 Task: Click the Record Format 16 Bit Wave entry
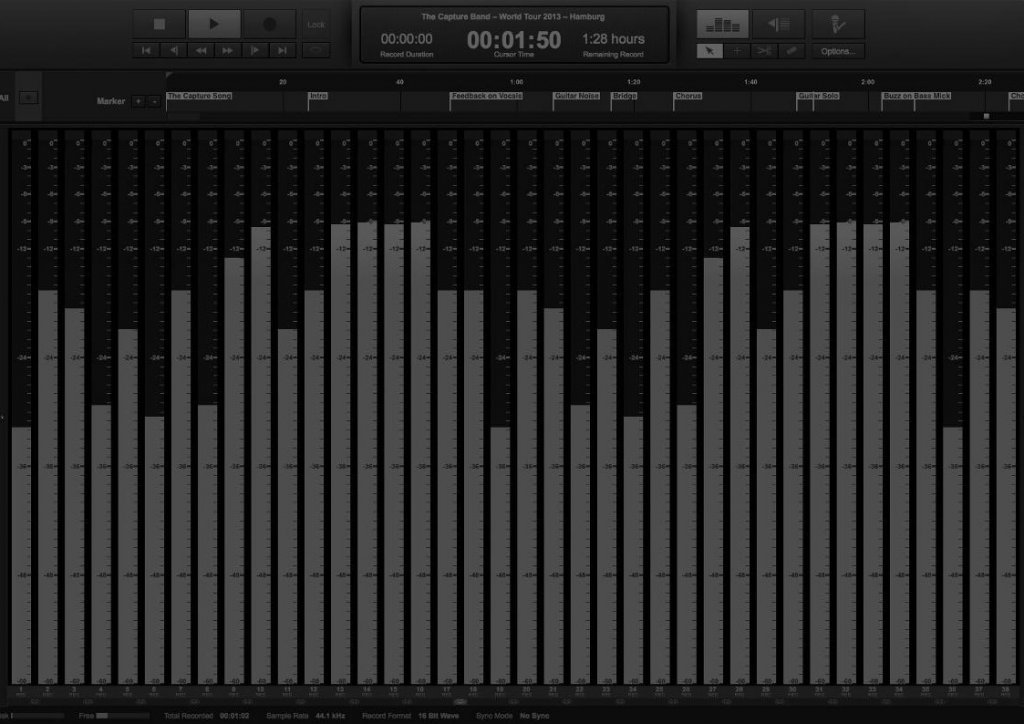point(410,716)
